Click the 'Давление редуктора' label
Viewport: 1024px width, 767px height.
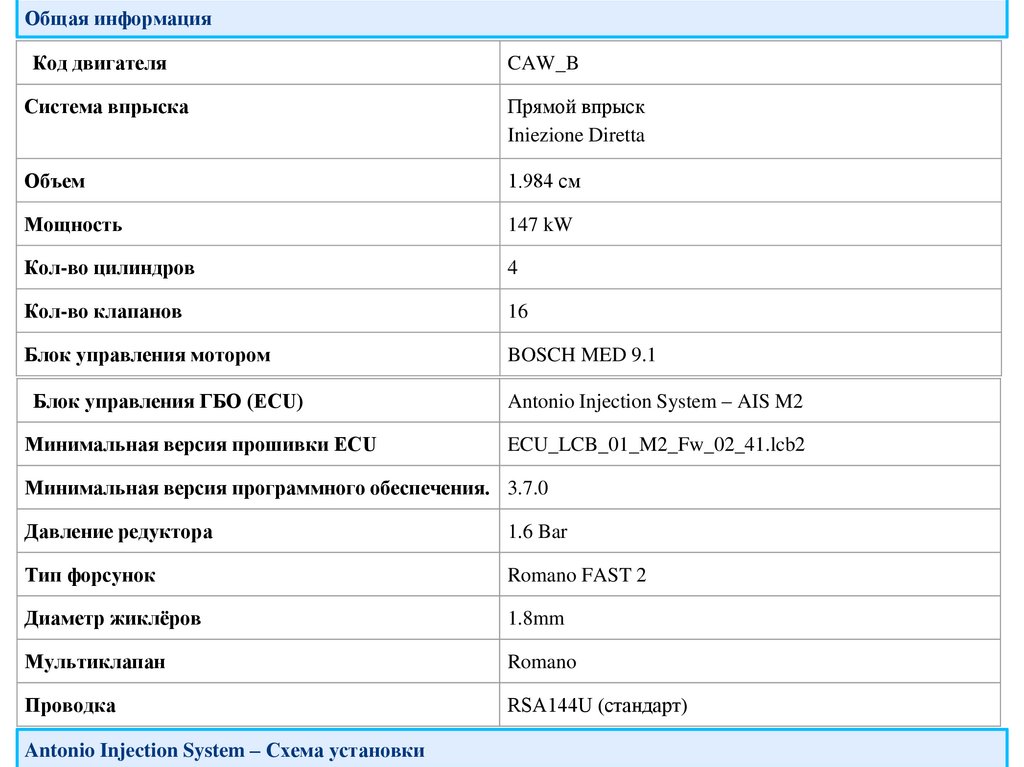point(119,532)
